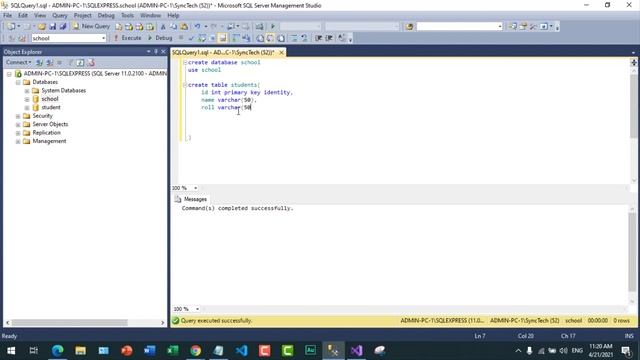Click the Comment out selected lines icon

click(x=294, y=38)
